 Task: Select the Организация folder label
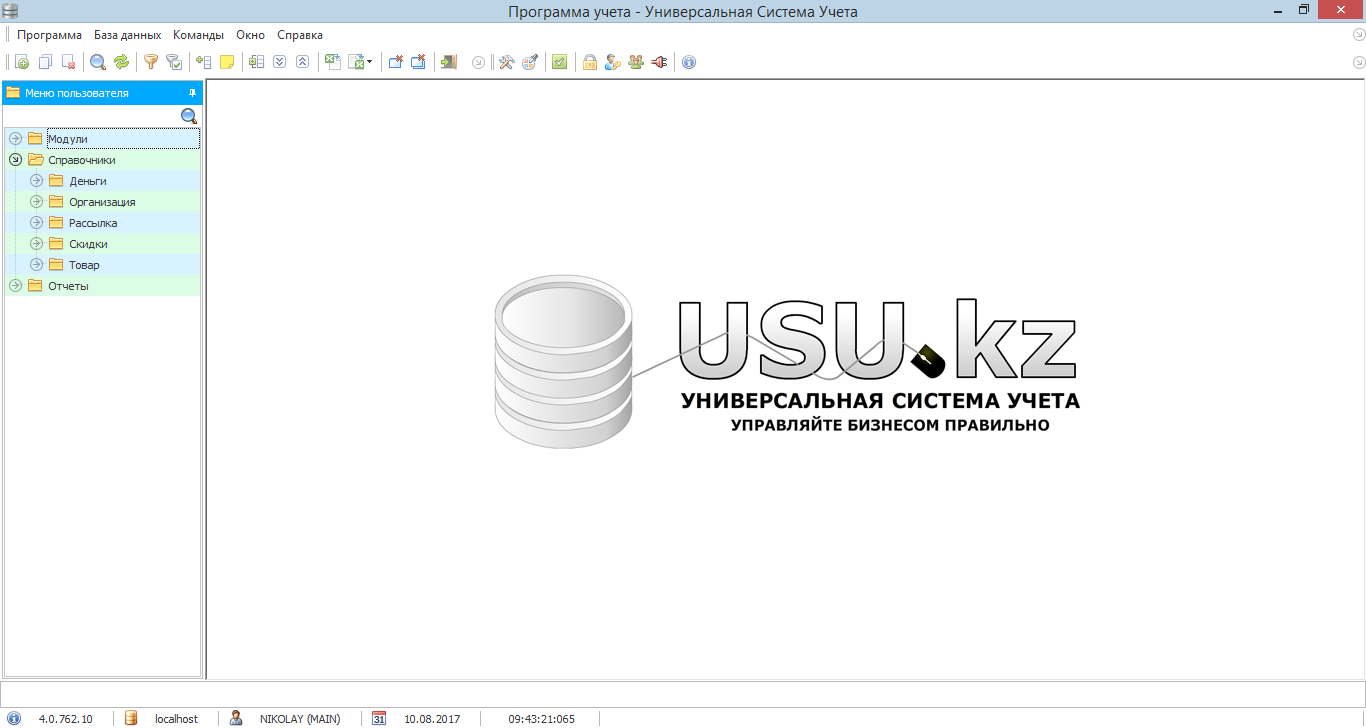click(x=102, y=202)
